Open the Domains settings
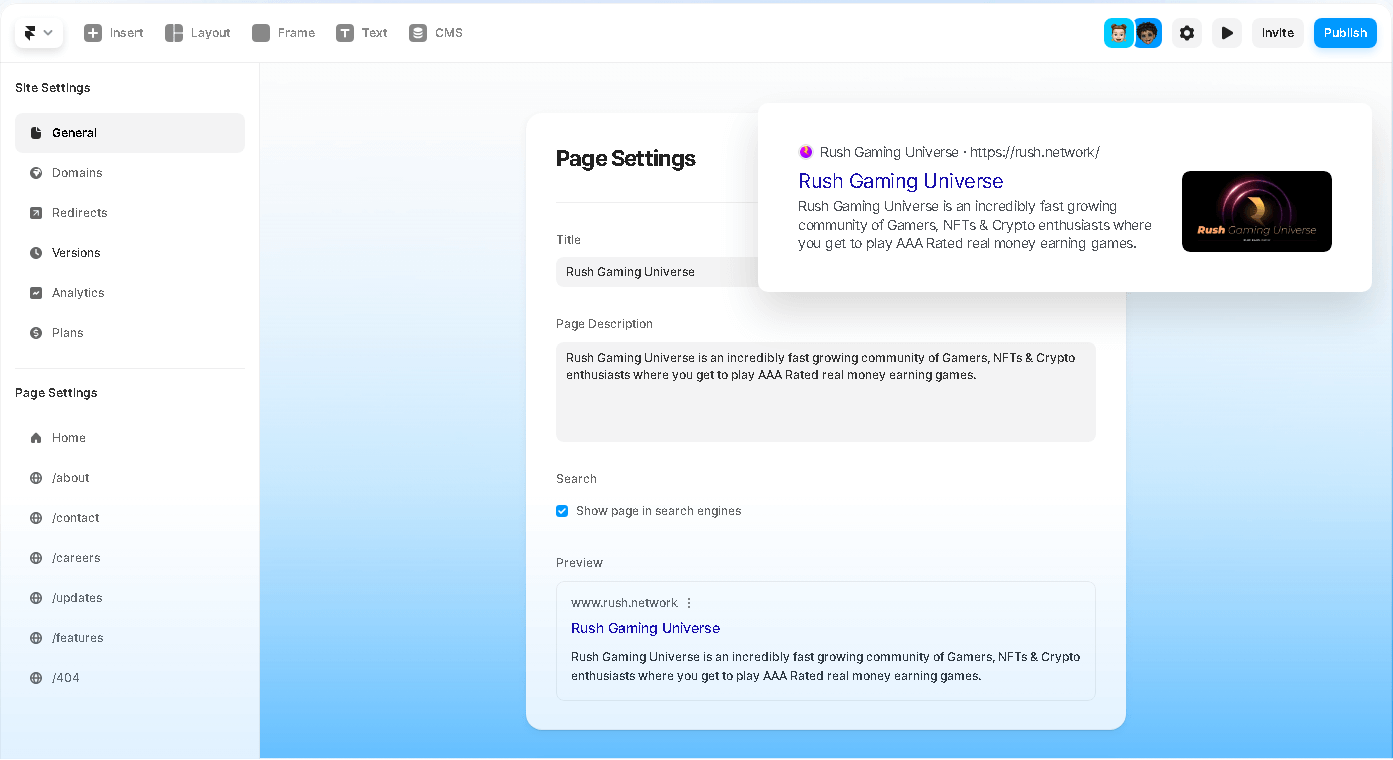This screenshot has height=760, width=1393. [x=77, y=172]
